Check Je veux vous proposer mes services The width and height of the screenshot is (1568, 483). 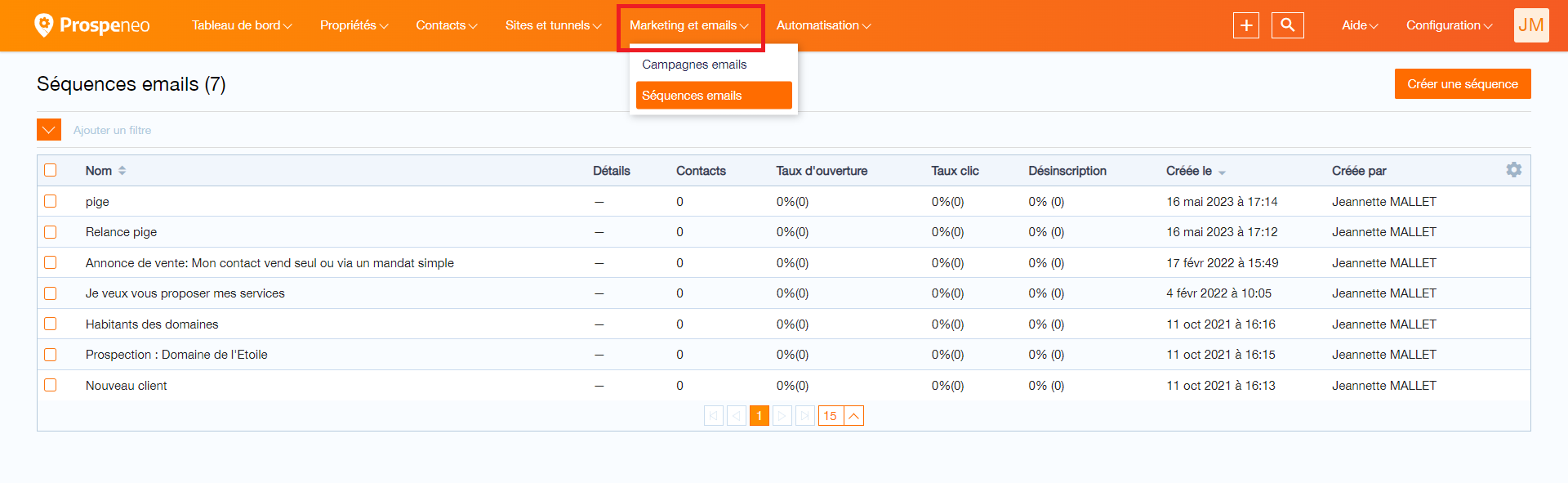pos(51,293)
